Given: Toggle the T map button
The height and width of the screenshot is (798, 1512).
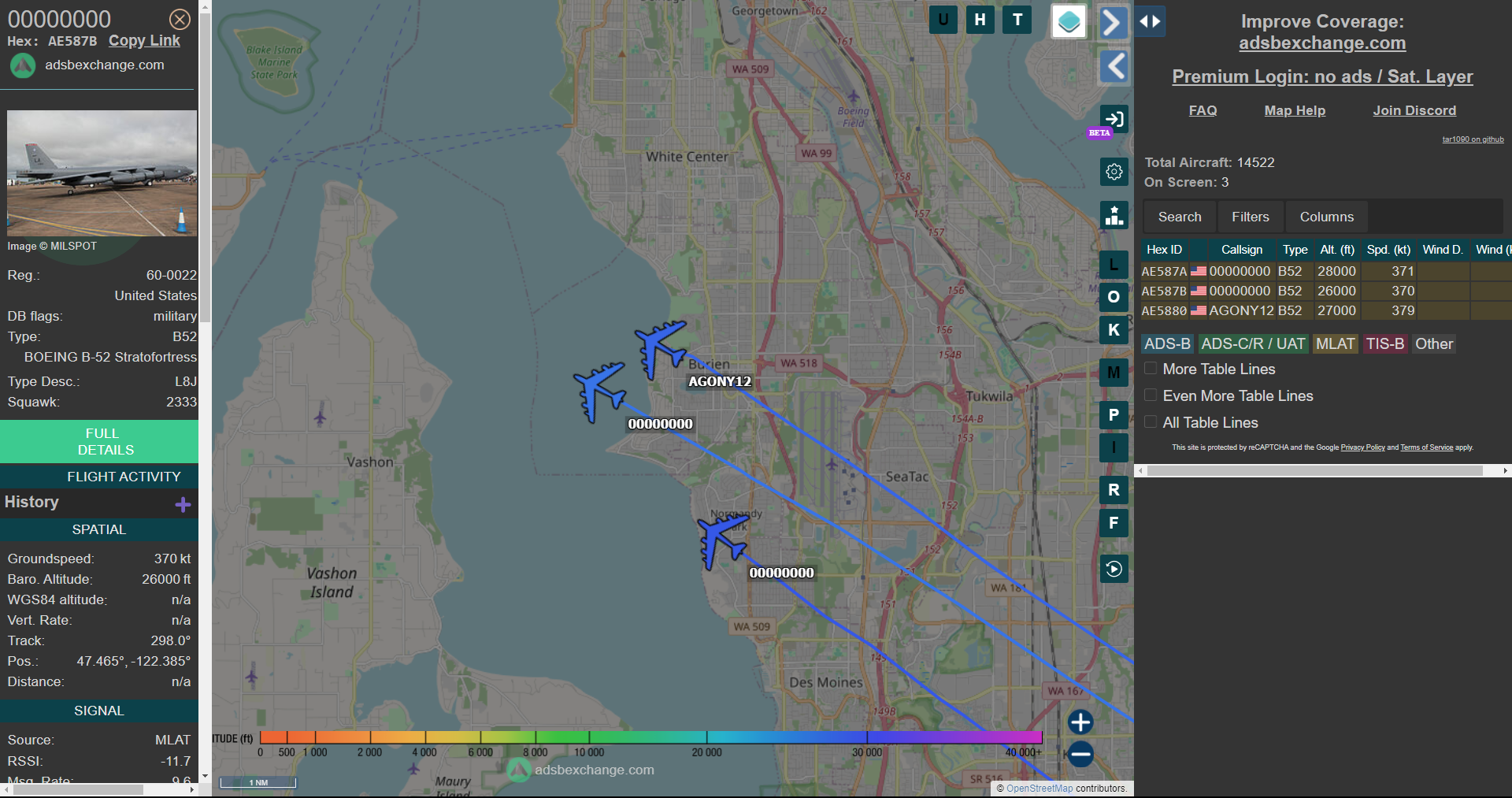Looking at the screenshot, I should coord(1017,20).
